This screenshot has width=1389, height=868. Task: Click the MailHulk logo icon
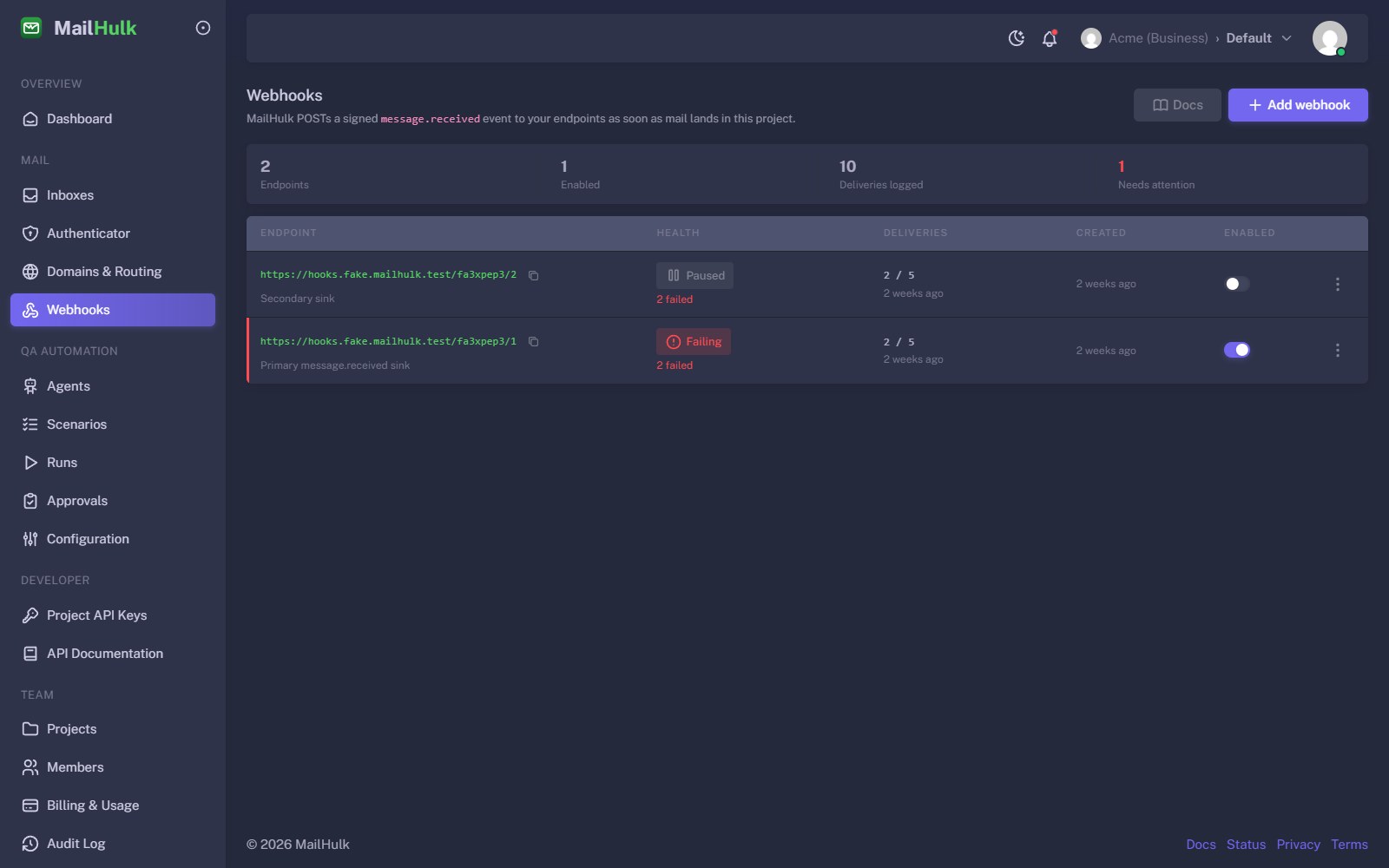[x=31, y=28]
